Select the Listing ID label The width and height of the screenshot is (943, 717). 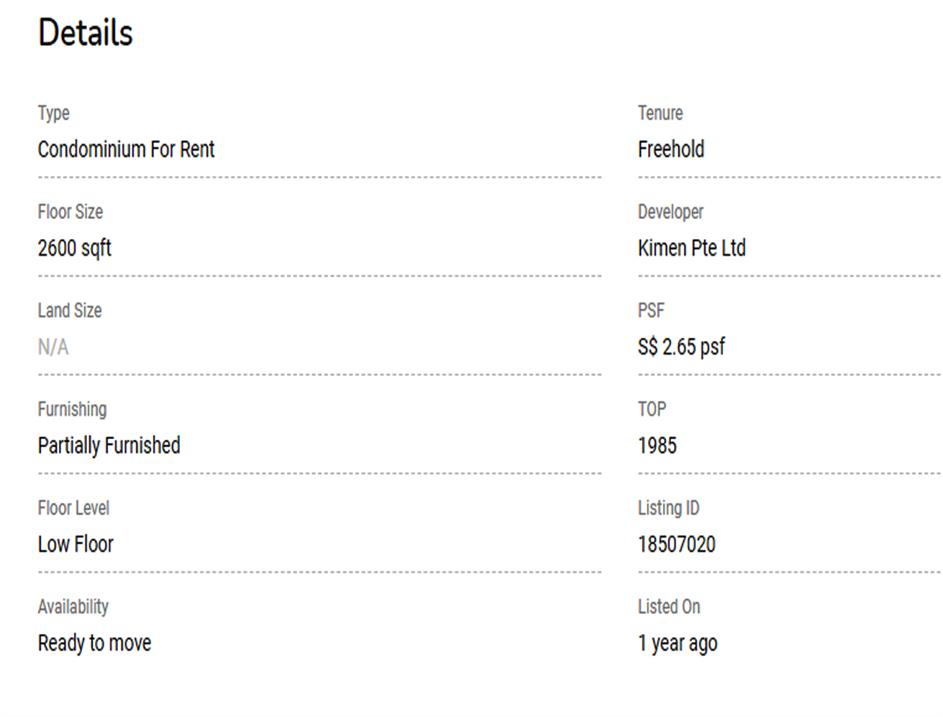pyautogui.click(x=669, y=508)
